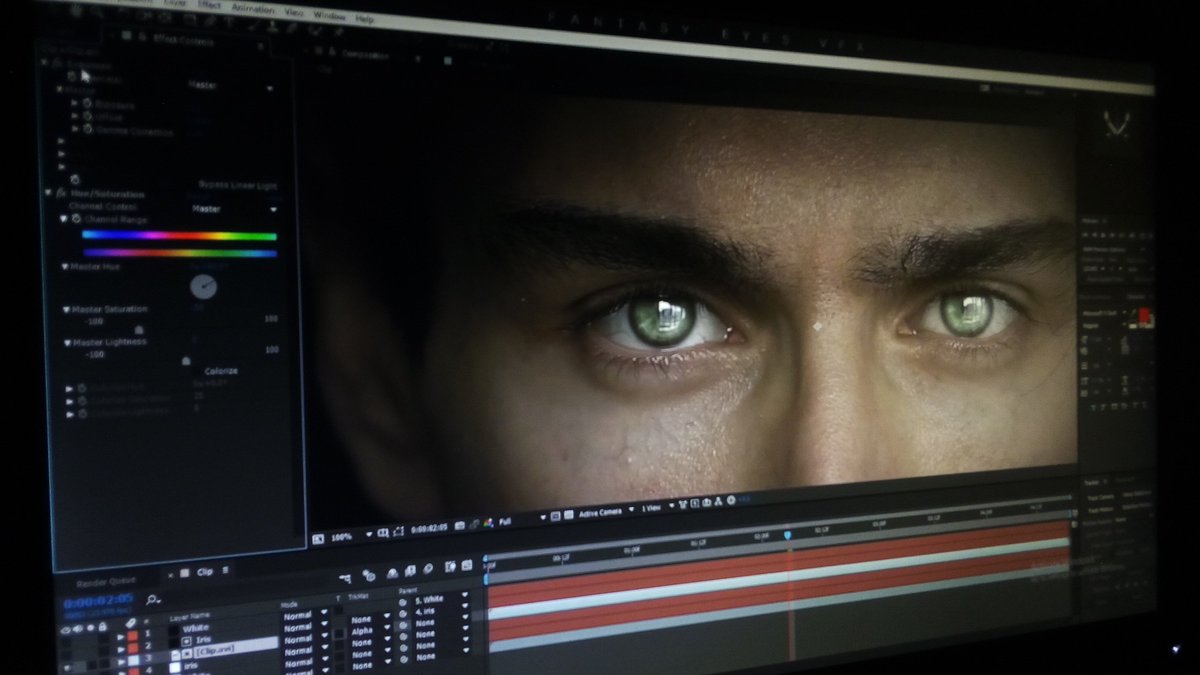Screen dimensions: 1200x675
Task: Collapse the Master Hue property
Action: (x=64, y=266)
